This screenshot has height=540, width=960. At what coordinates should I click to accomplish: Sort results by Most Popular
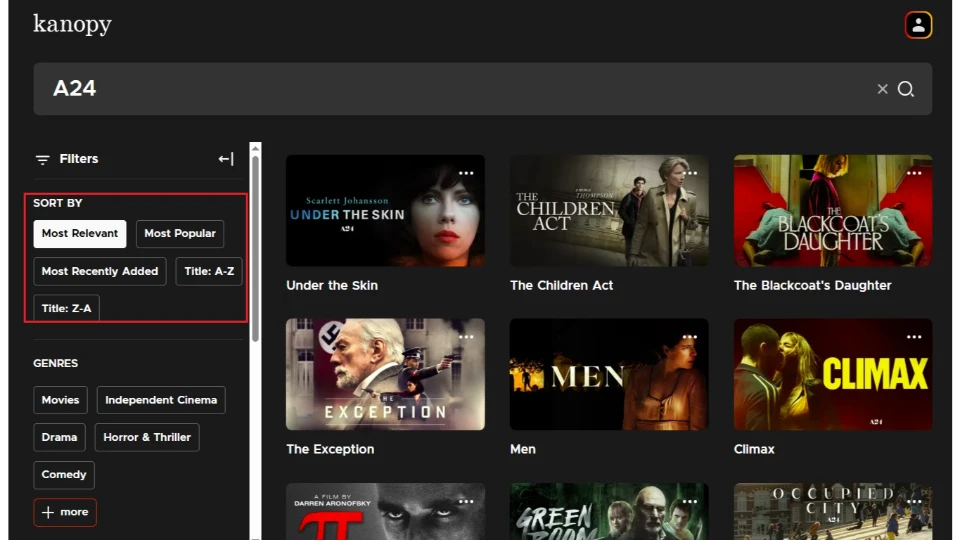[x=180, y=234]
